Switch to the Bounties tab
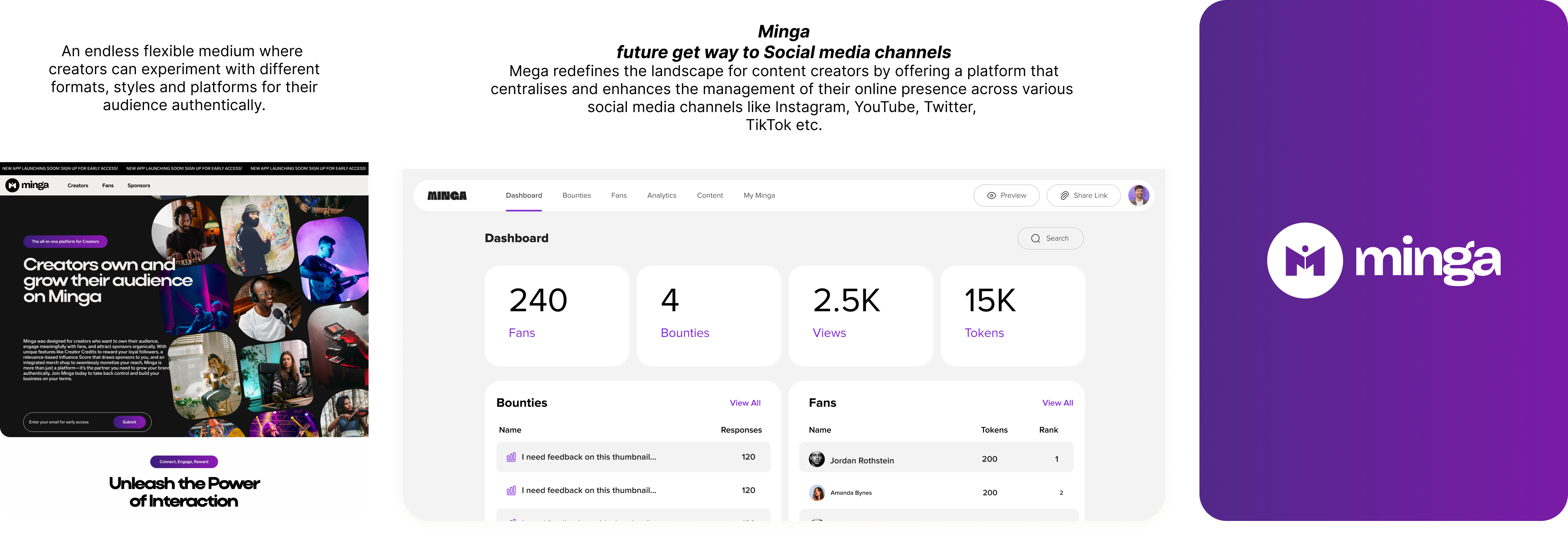The height and width of the screenshot is (537, 1568). point(576,196)
